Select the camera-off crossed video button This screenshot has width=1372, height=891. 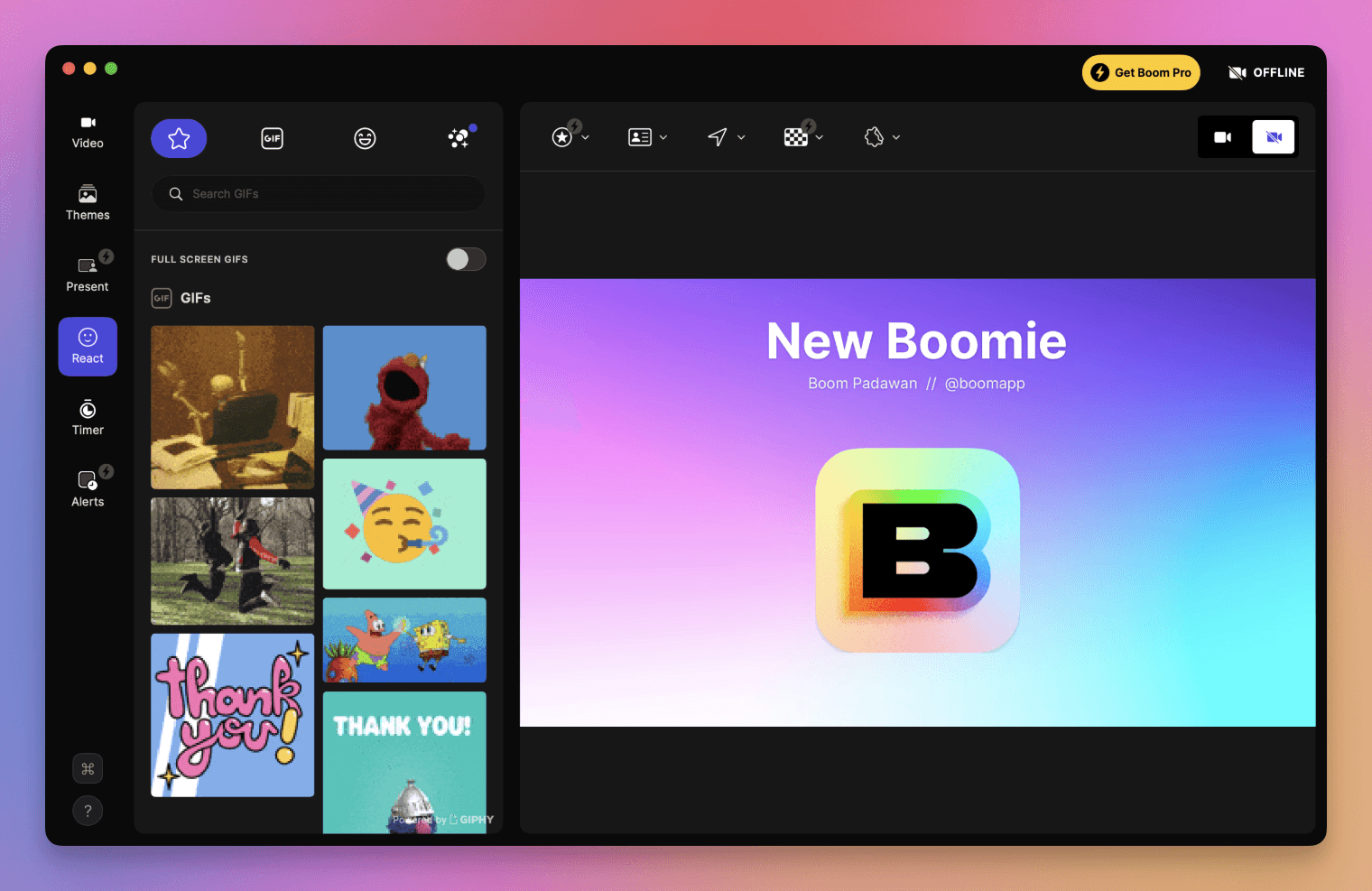pyautogui.click(x=1274, y=137)
